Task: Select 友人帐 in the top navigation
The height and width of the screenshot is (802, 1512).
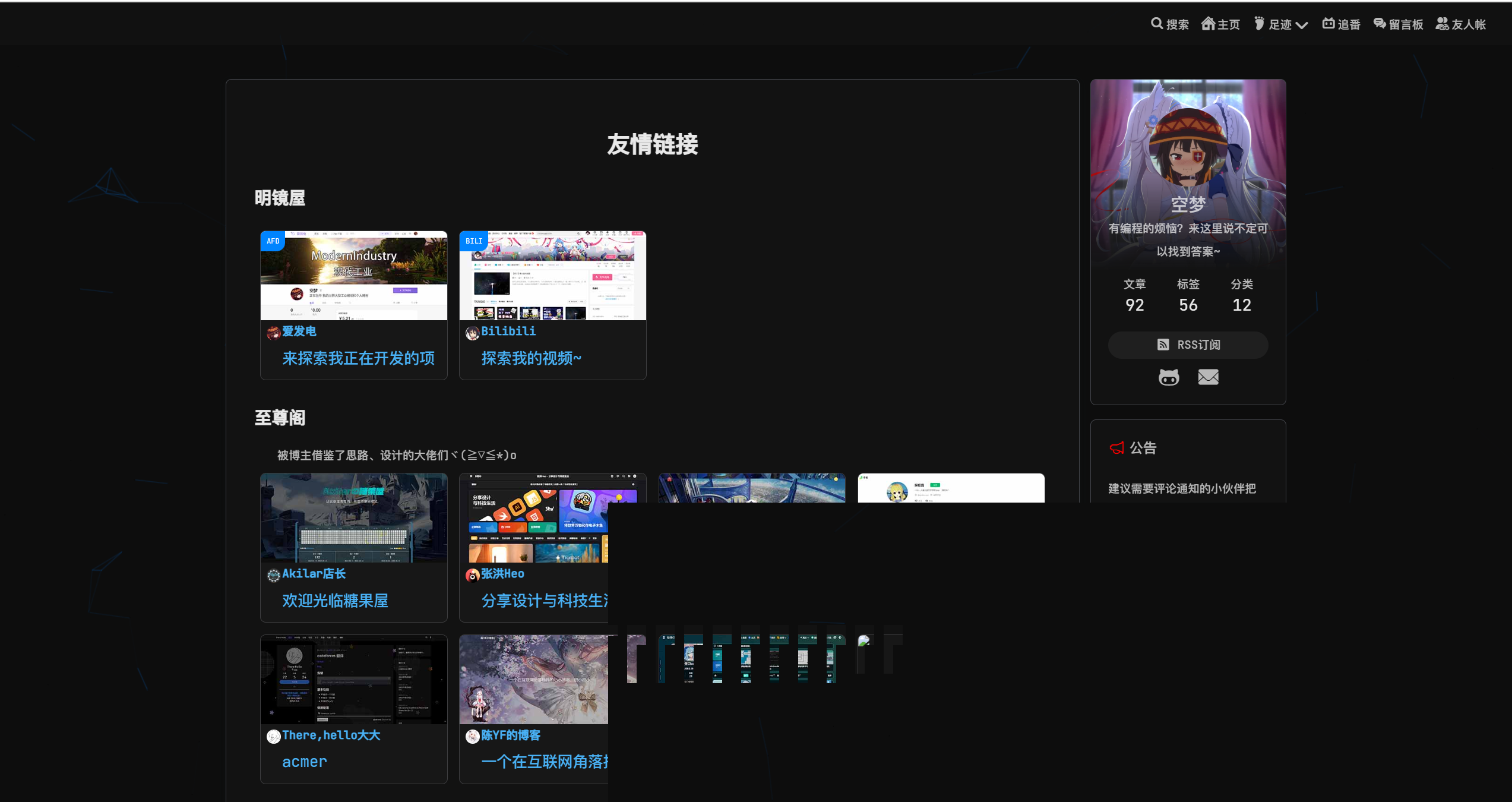Action: click(1461, 24)
